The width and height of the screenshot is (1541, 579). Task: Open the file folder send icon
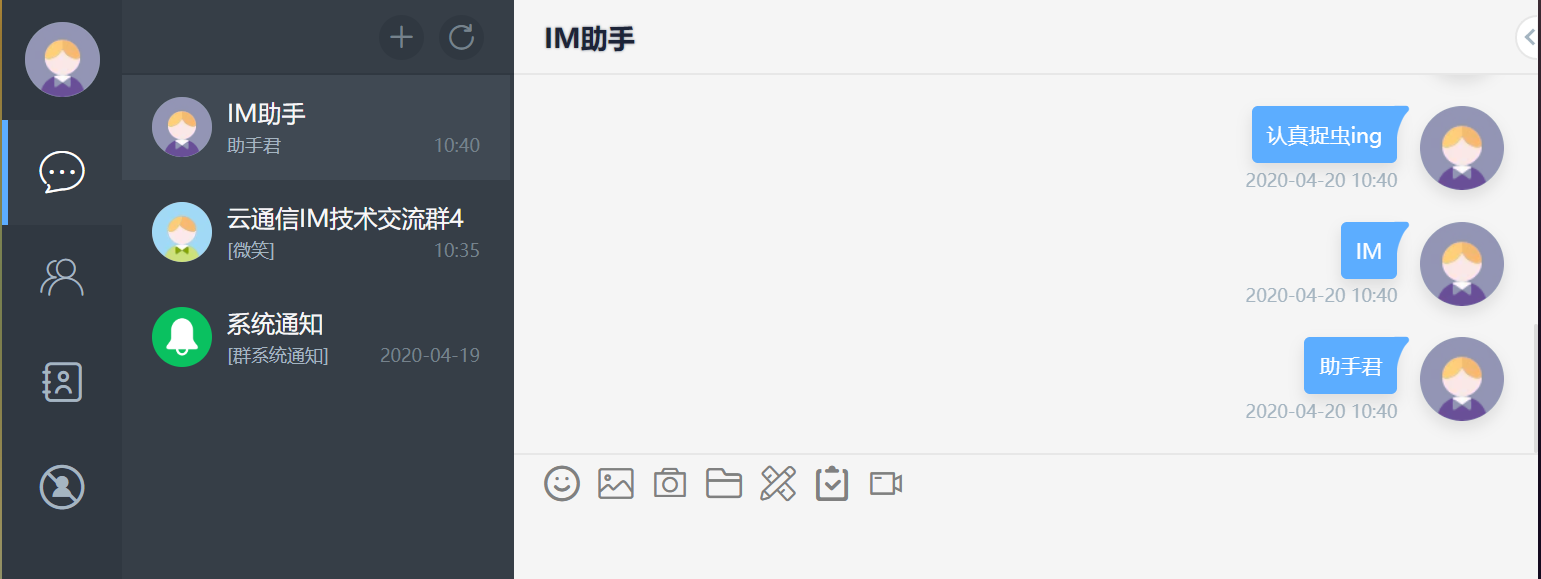tap(724, 484)
